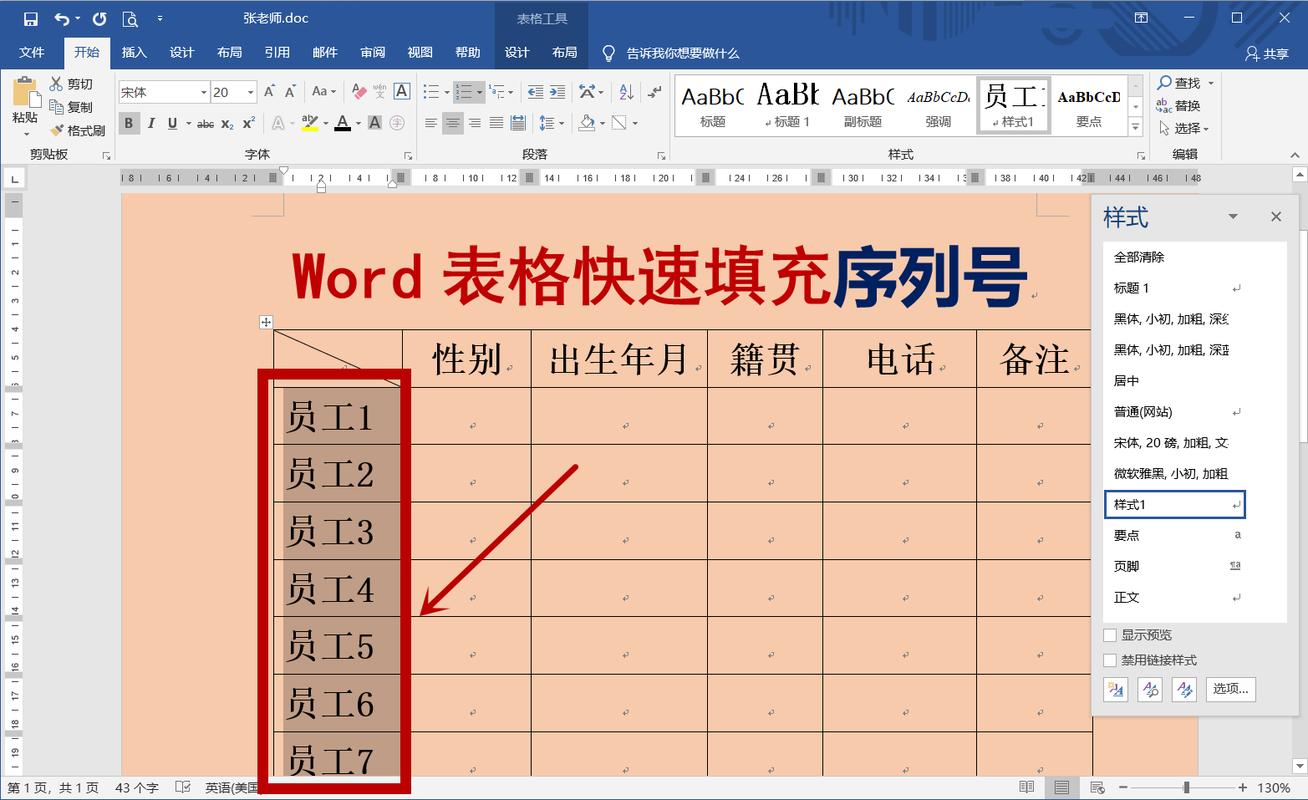Viewport: 1308px width, 800px height.
Task: Enable the 显示预览 checkbox
Action: (x=1110, y=635)
